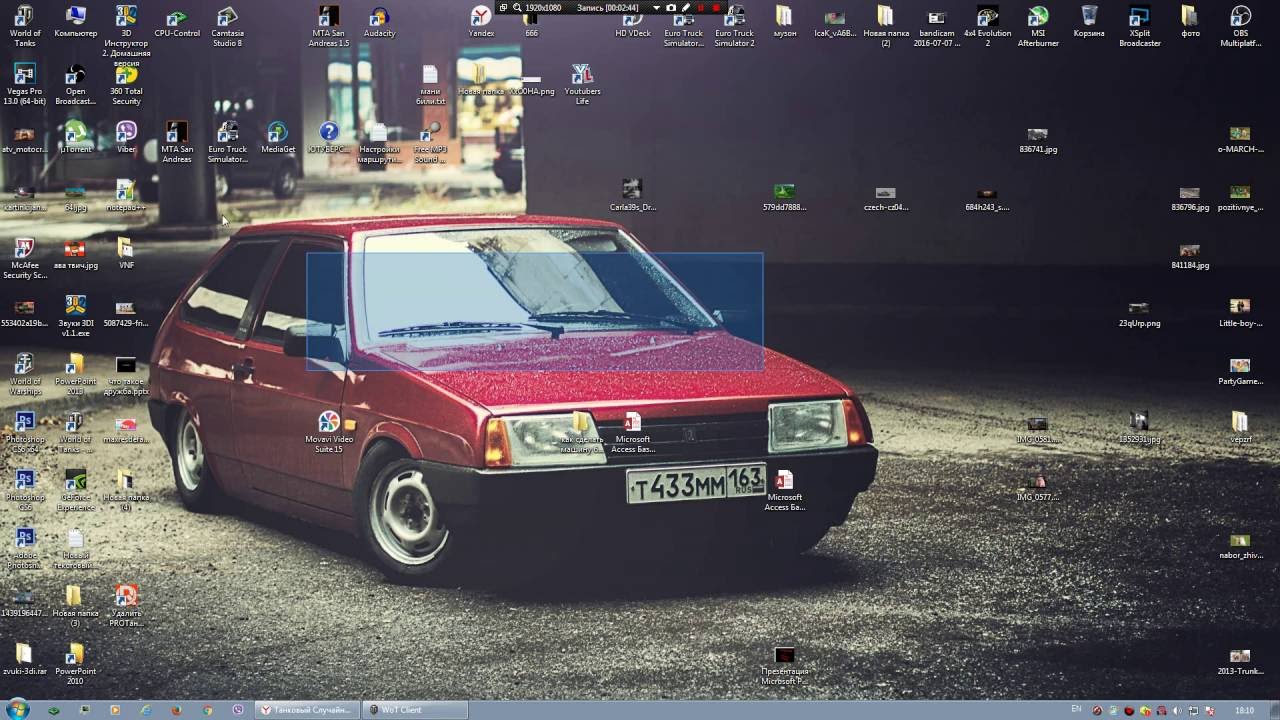Expand the recorder bar dropdown arrow
The image size is (1280, 720).
[656, 7]
